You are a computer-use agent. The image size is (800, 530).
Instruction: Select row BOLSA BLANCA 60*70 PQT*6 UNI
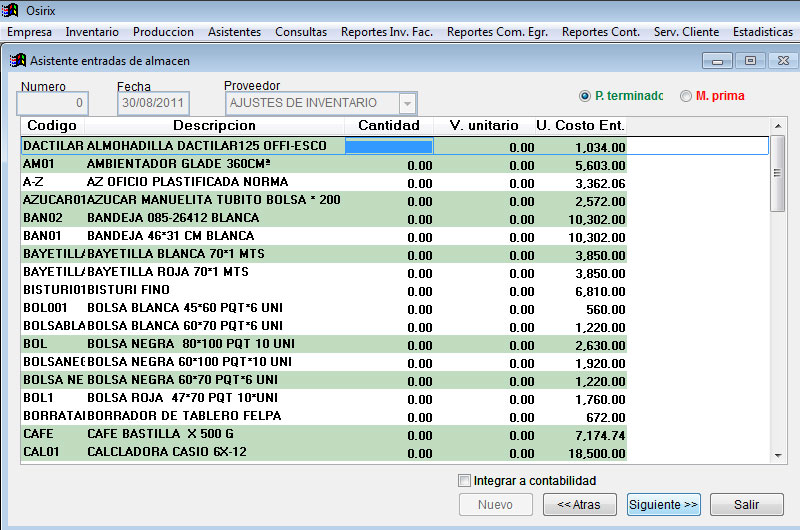[324, 326]
